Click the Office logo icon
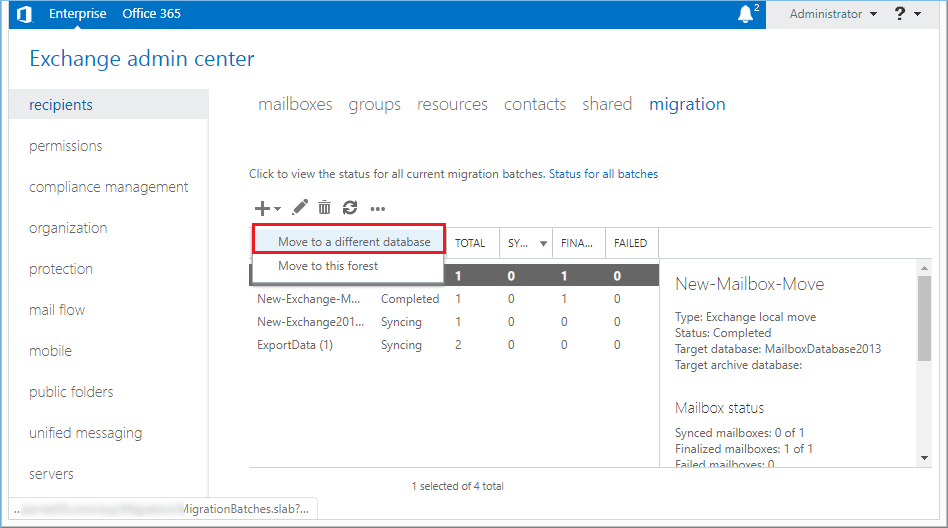The width and height of the screenshot is (948, 528). coord(24,14)
